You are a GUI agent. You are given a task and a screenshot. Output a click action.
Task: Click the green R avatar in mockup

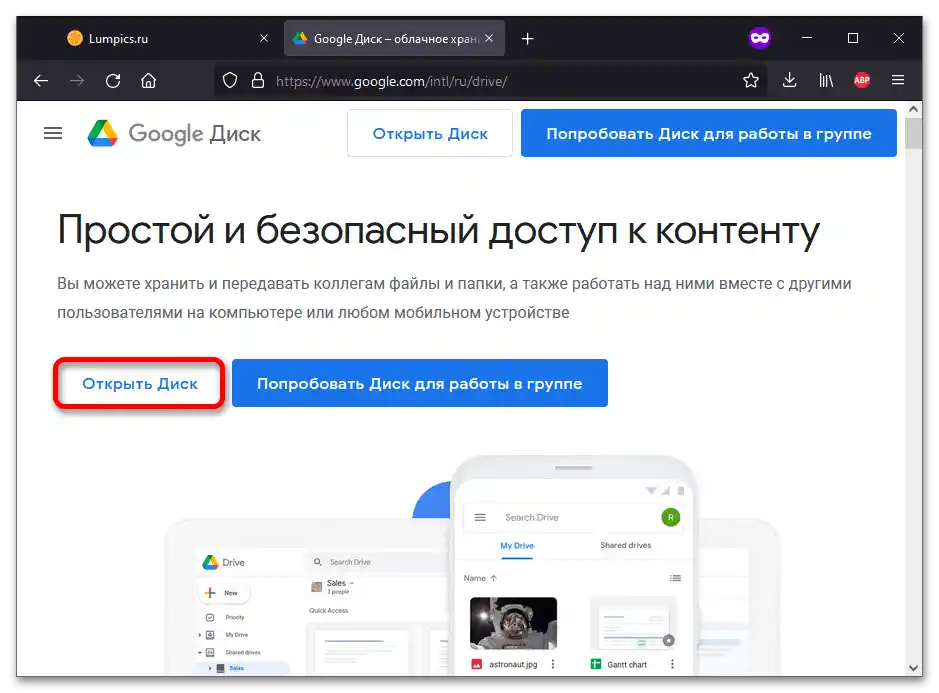670,517
